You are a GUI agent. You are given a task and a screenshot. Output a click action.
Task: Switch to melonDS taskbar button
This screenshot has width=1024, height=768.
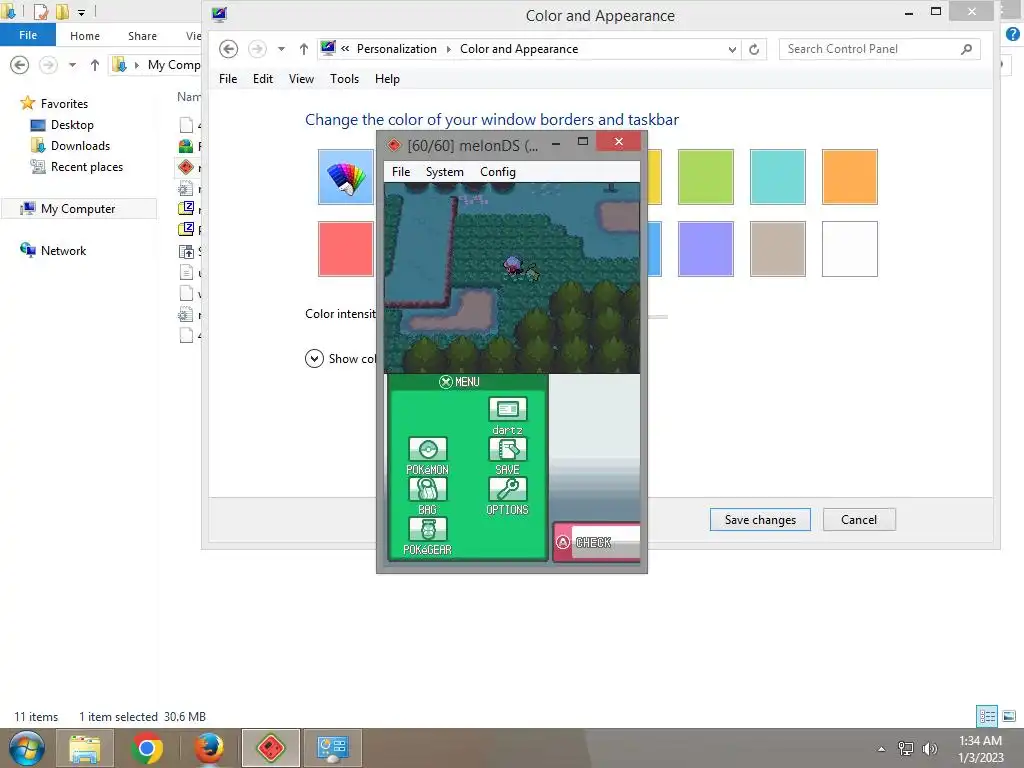point(270,748)
